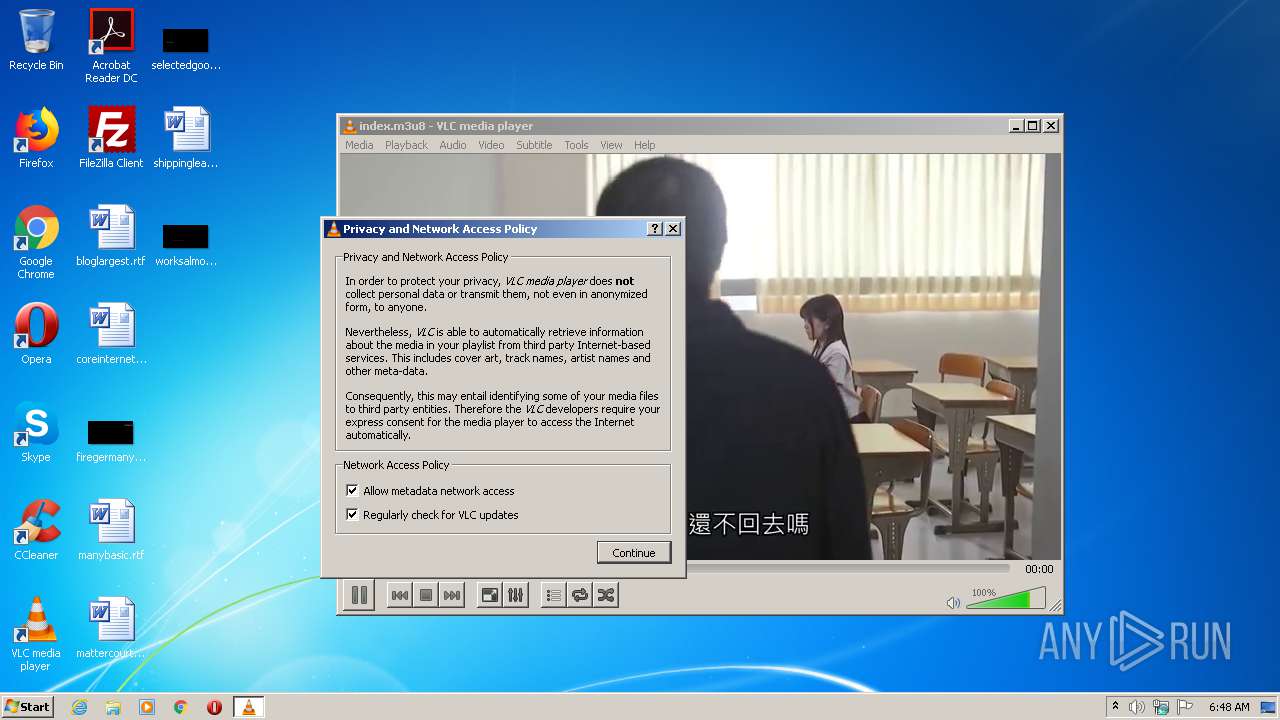This screenshot has width=1280, height=720.
Task: Adjust the VLC volume slider
Action: [1005, 598]
